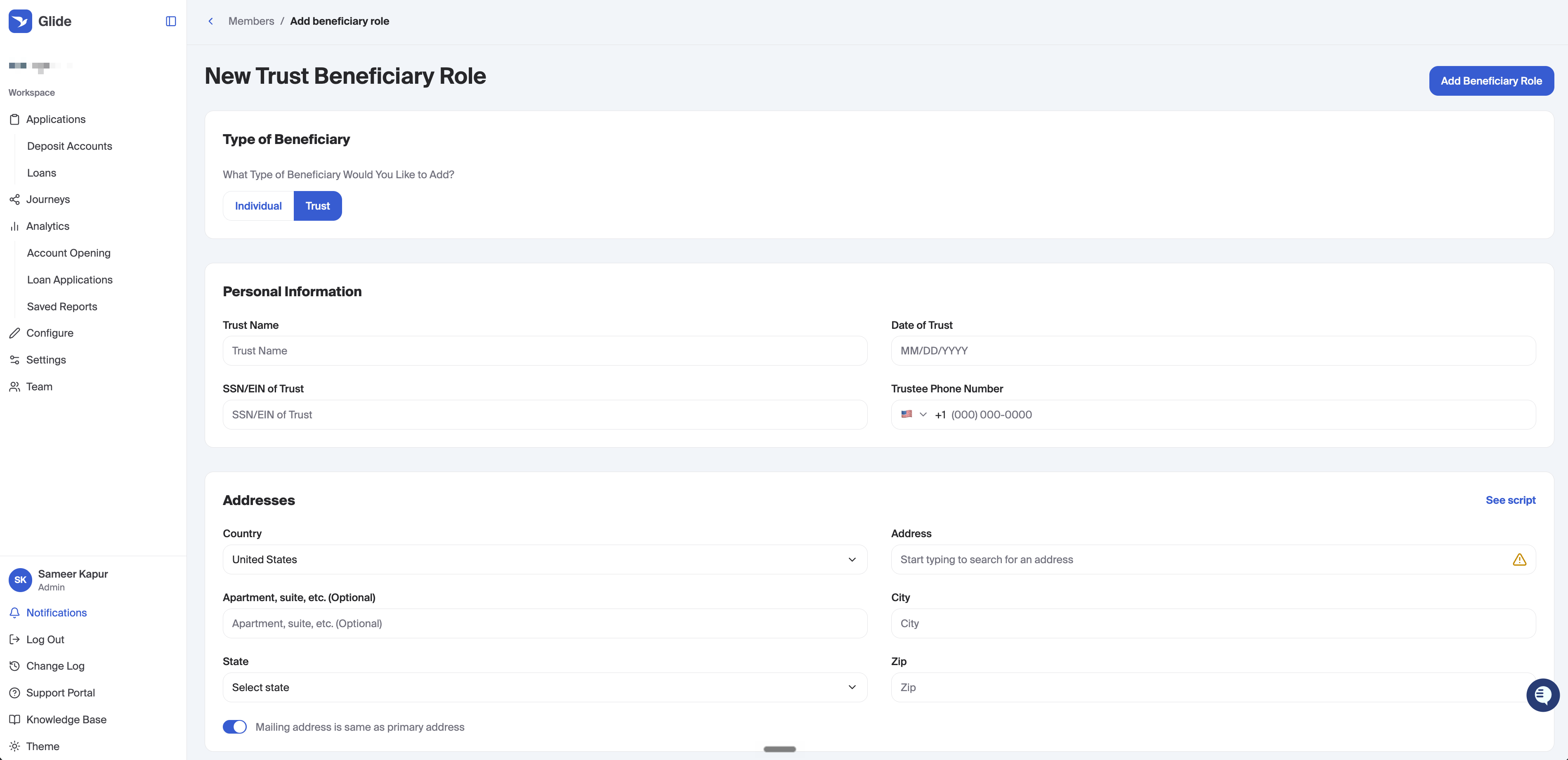The height and width of the screenshot is (760, 1568).
Task: Go back using the breadcrumb arrow
Action: coord(210,21)
